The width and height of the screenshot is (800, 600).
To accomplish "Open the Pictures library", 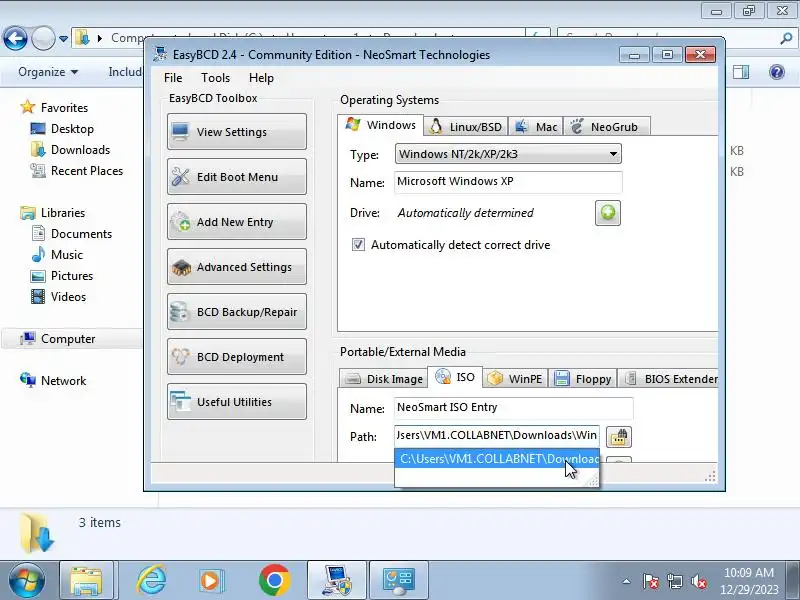I will [72, 276].
